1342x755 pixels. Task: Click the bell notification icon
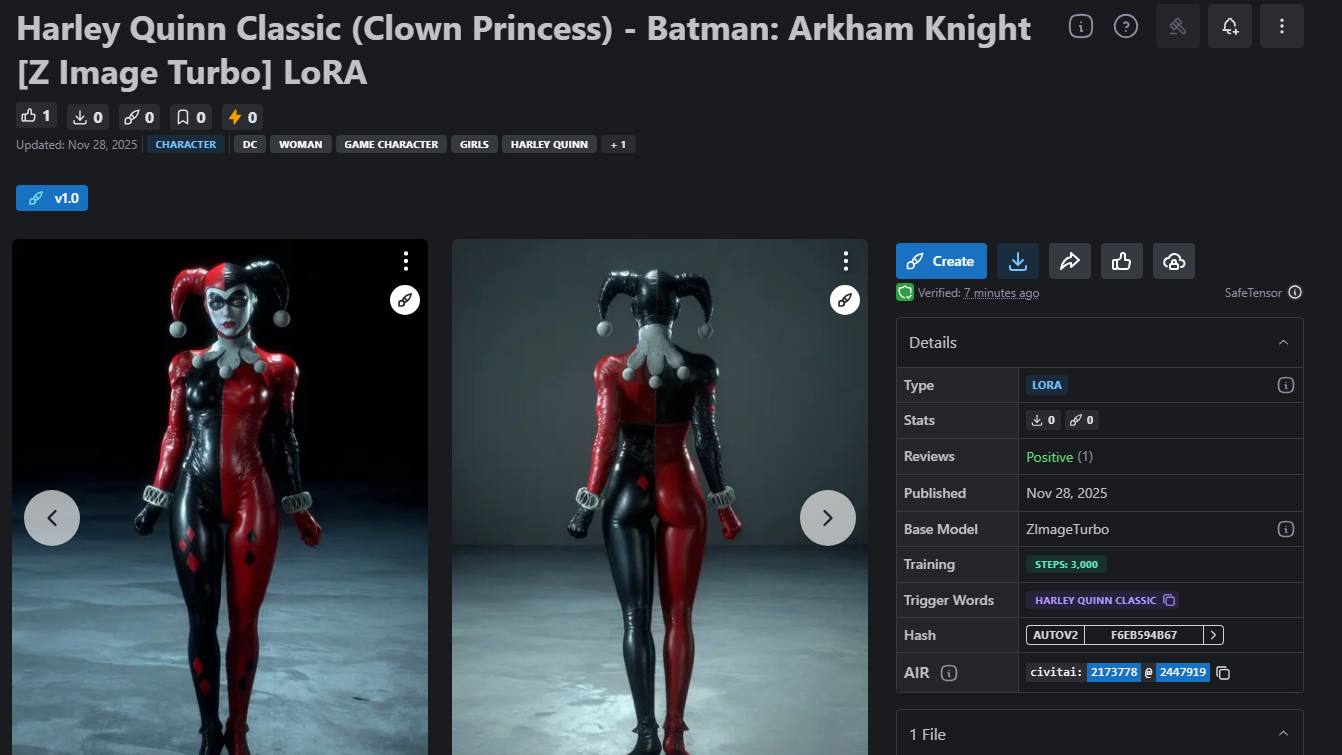[x=1230, y=26]
